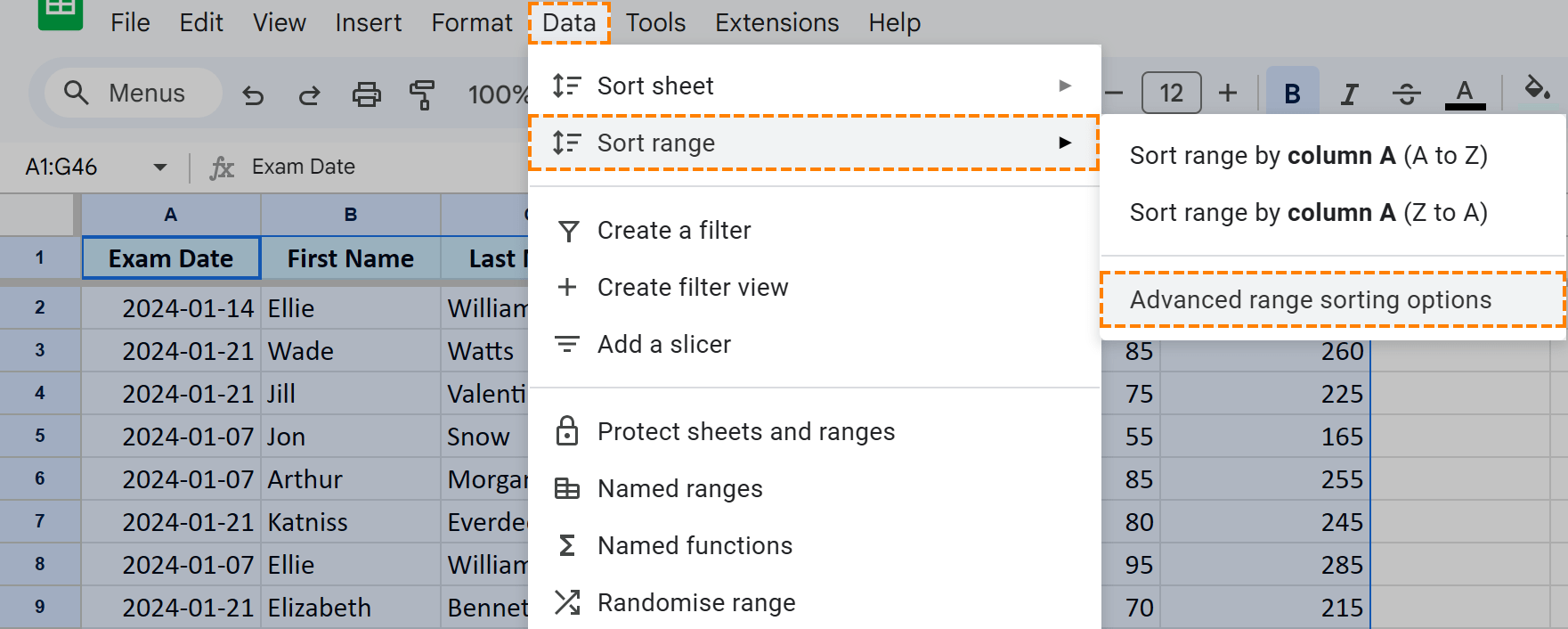
Task: Select Create filter view
Action: tap(814, 287)
